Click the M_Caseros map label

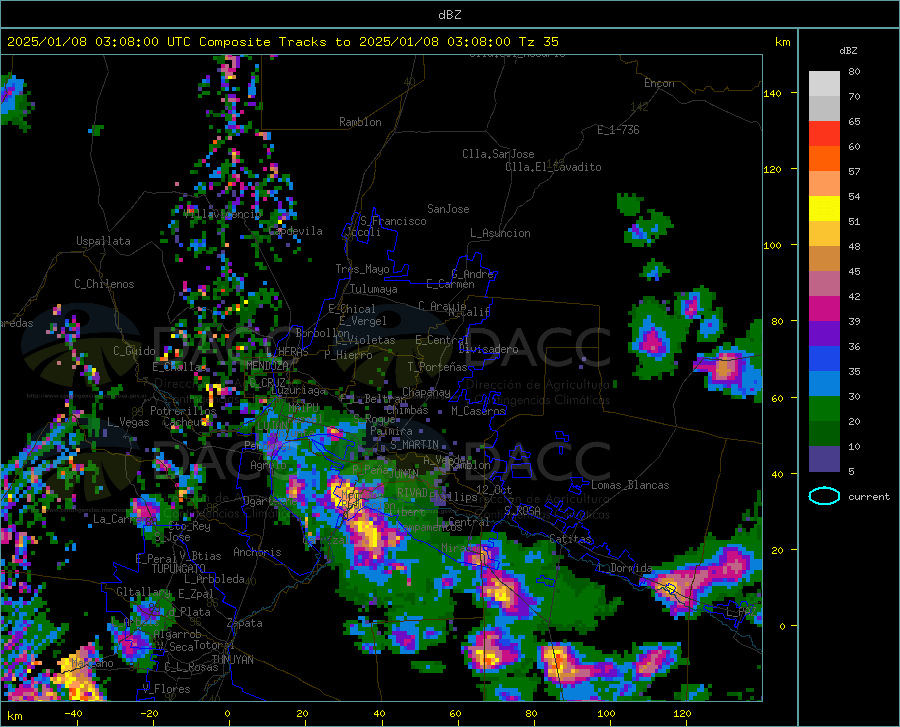pos(478,411)
